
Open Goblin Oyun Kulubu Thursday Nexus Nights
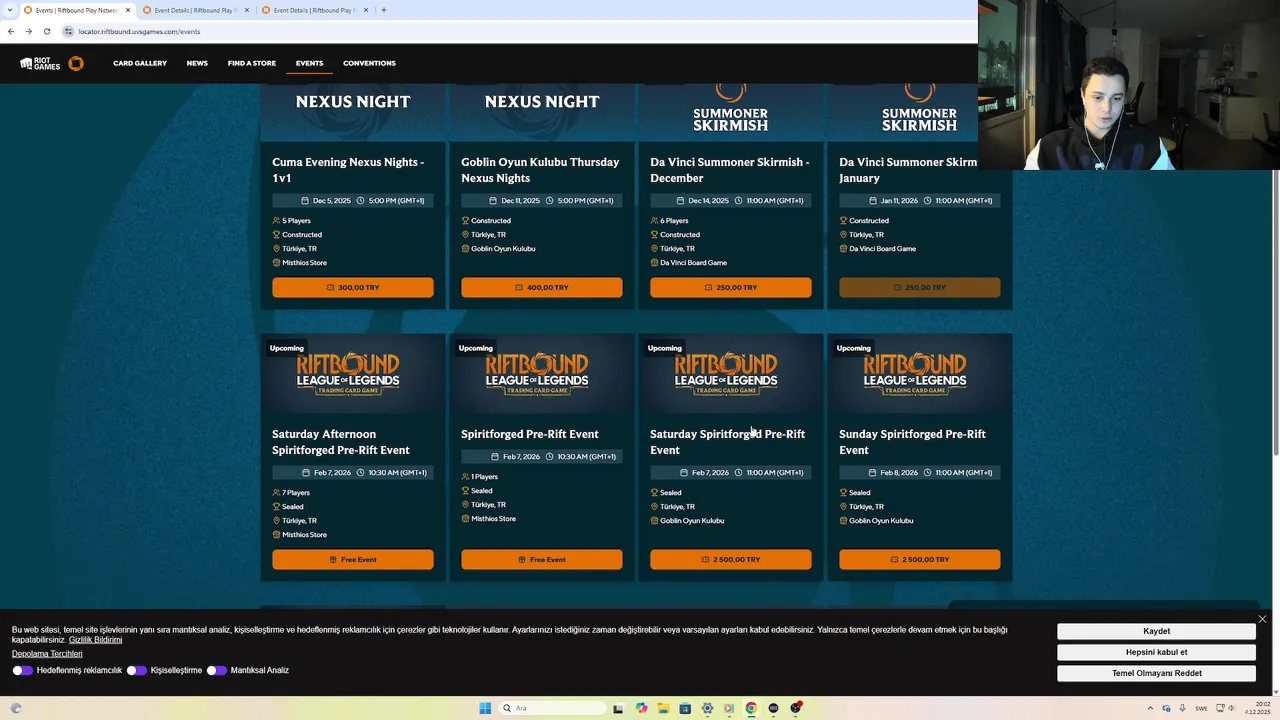540,170
